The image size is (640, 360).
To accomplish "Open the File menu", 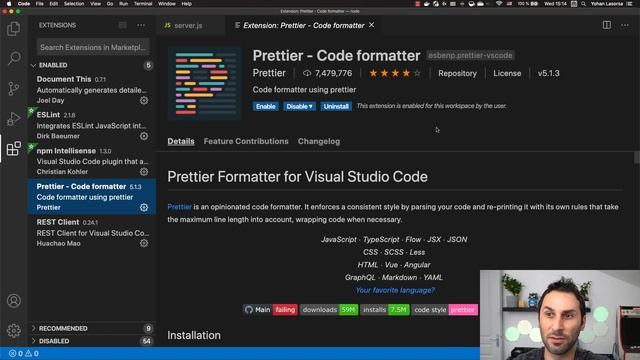I will tap(40, 4).
